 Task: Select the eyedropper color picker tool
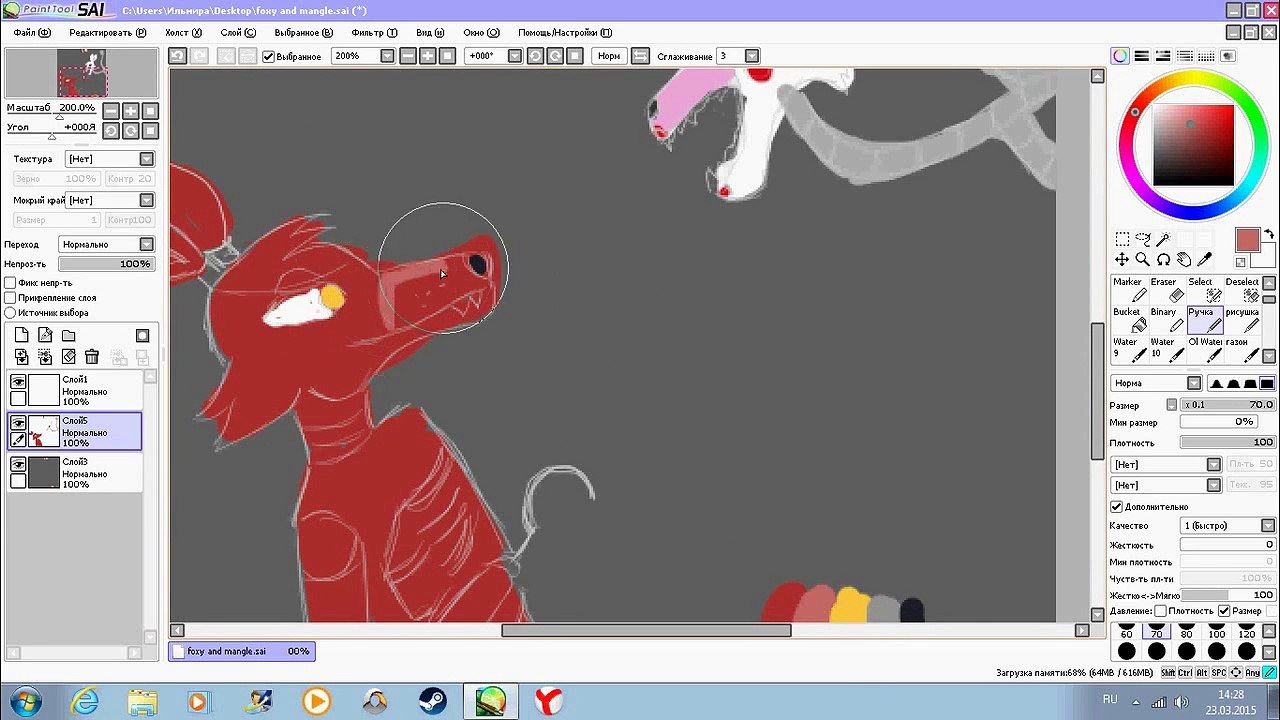(x=1205, y=260)
